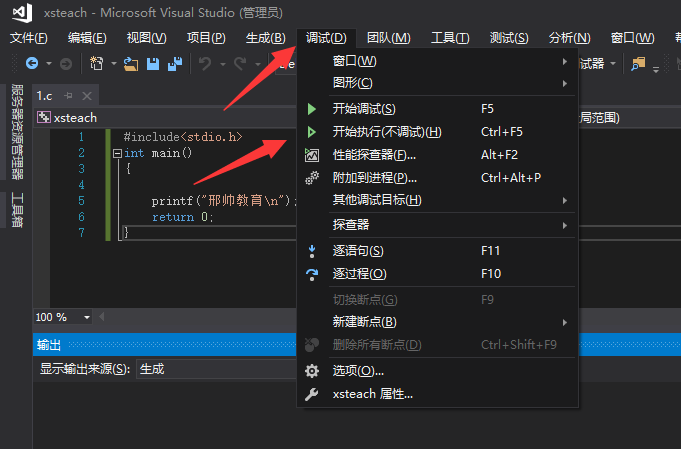Screen dimensions: 681x449
Task: Select 逐语句(S) step into menu item
Action: pyautogui.click(x=358, y=251)
